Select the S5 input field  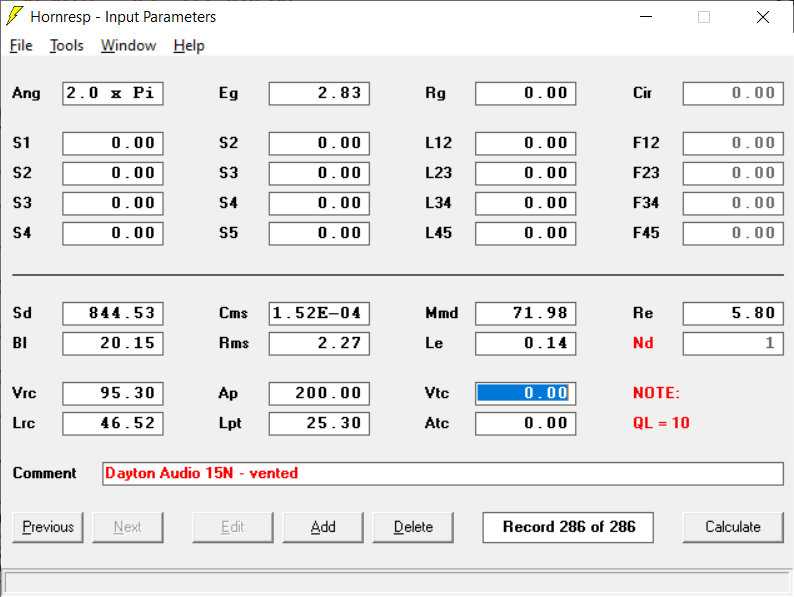point(319,233)
